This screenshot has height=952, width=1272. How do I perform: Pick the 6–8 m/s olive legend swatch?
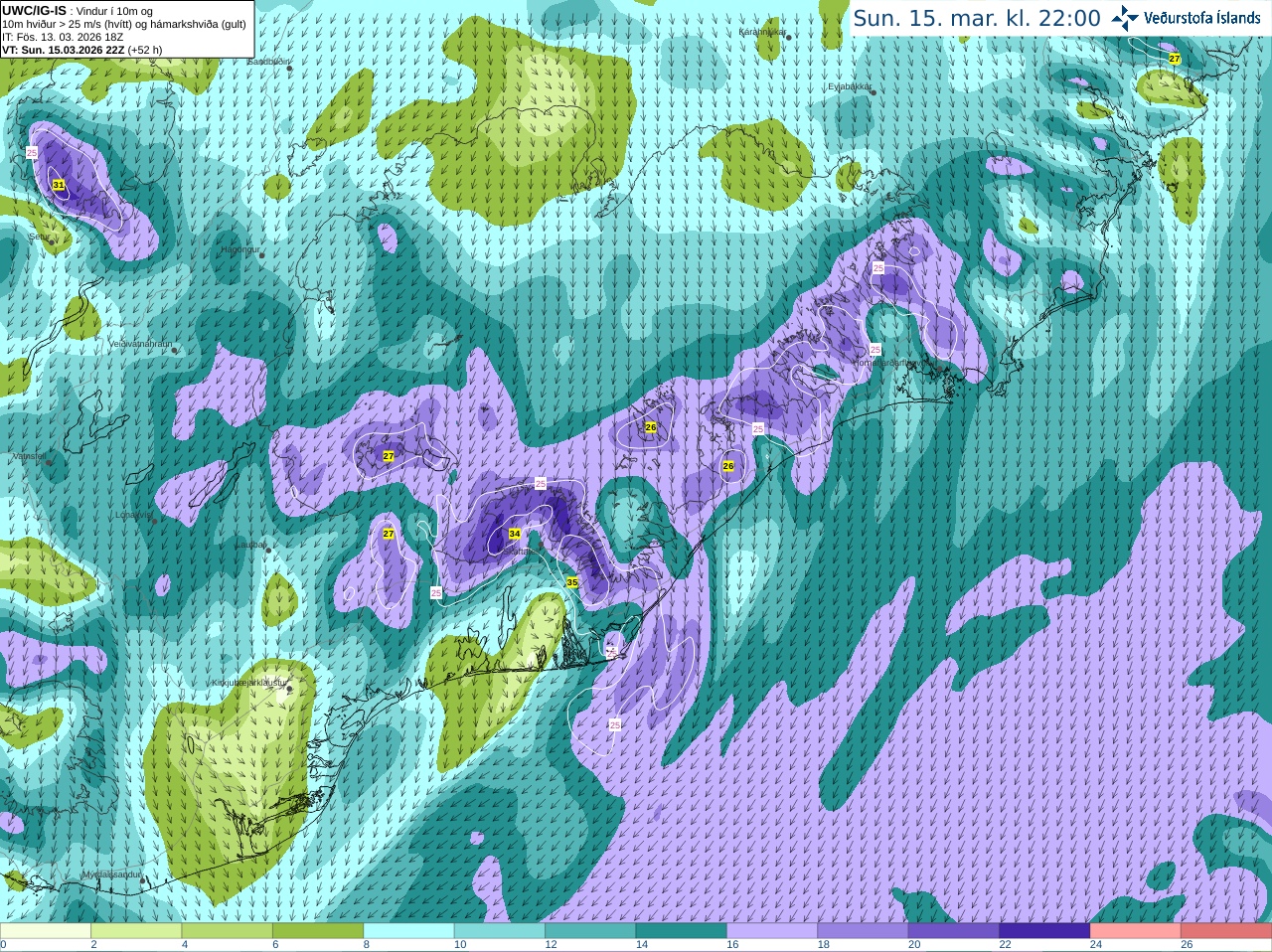pos(319,931)
